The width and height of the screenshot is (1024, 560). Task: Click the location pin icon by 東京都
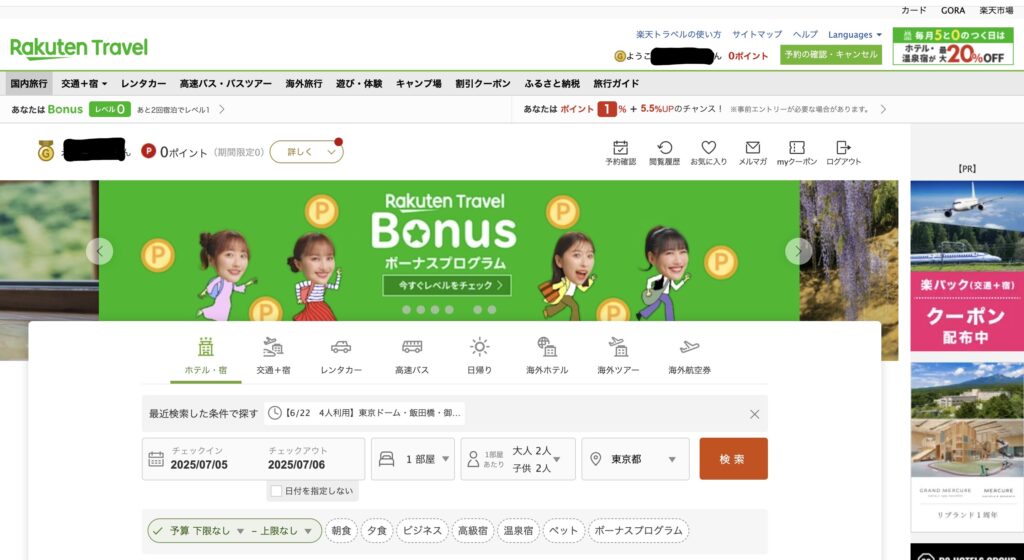click(x=595, y=459)
